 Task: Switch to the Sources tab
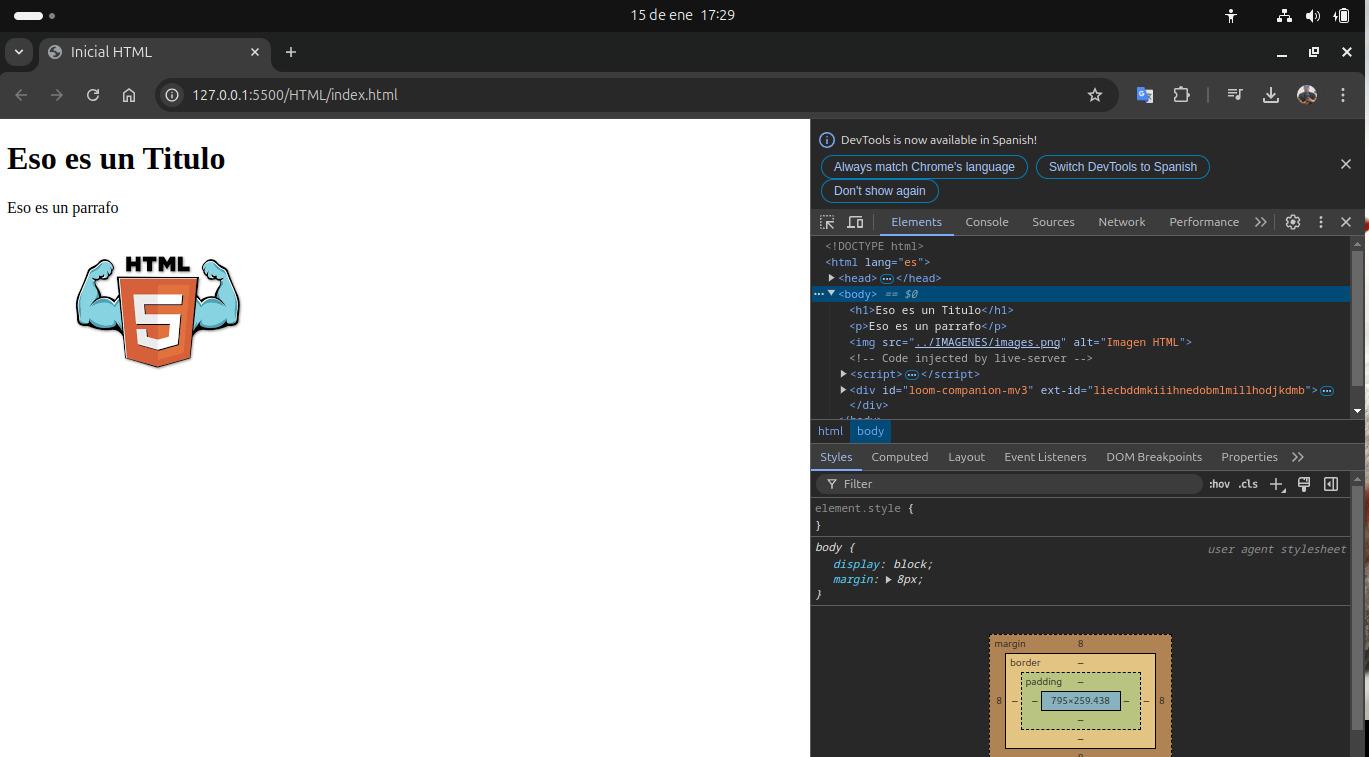[1053, 222]
